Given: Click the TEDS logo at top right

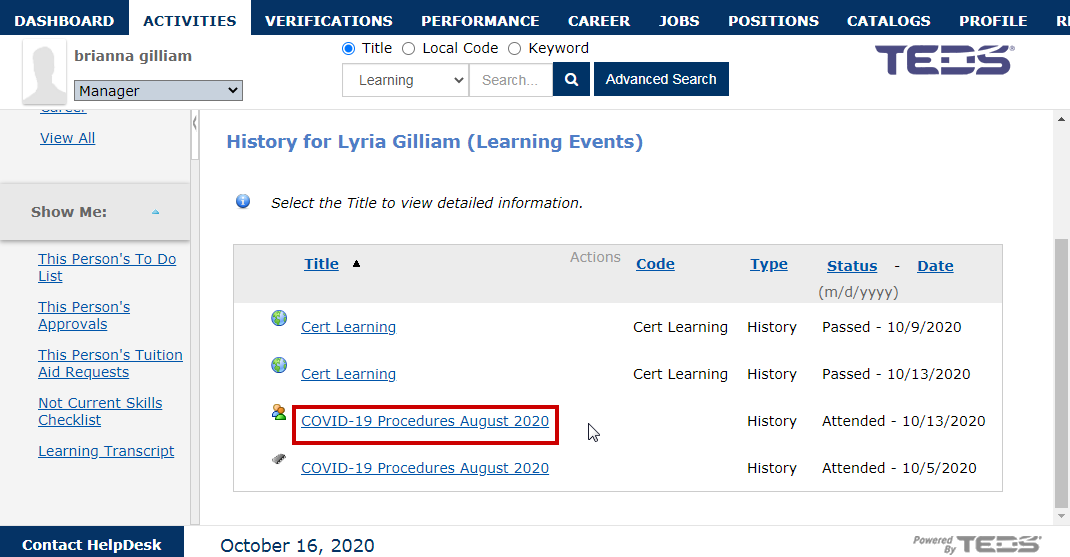Looking at the screenshot, I should click(x=944, y=60).
